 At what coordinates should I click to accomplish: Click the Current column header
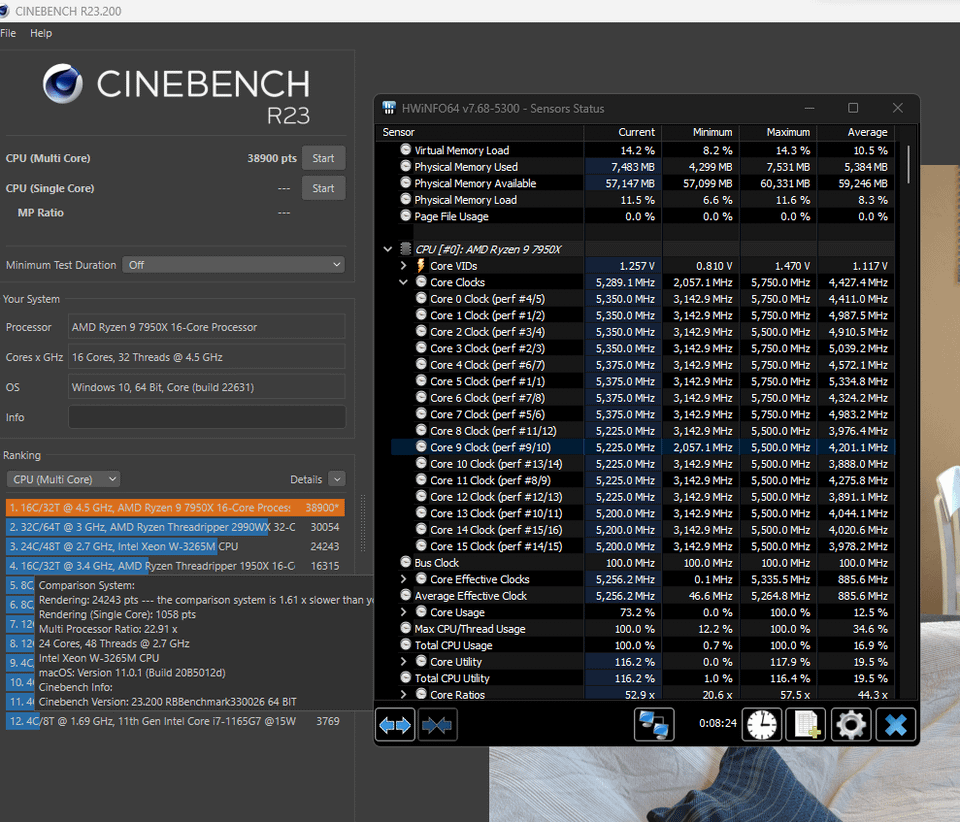[623, 132]
